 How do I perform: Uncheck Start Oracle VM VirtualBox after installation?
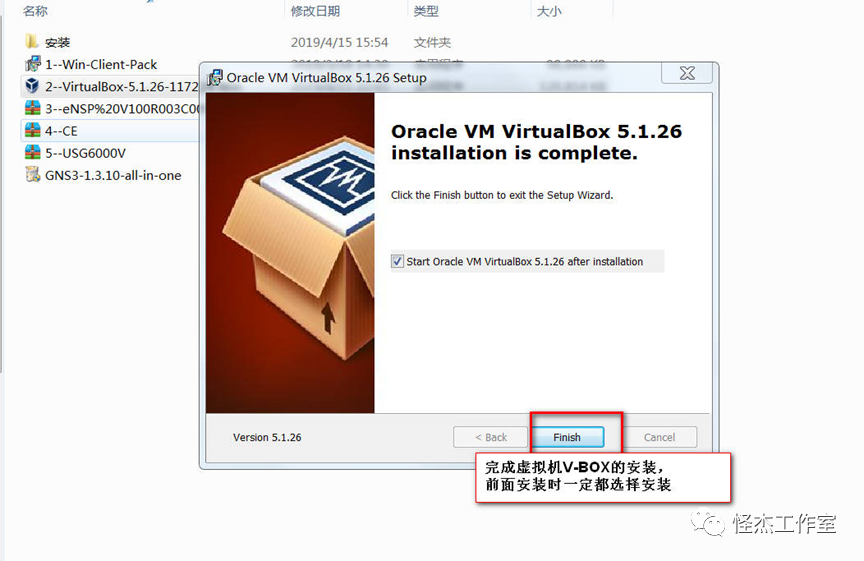tap(397, 261)
